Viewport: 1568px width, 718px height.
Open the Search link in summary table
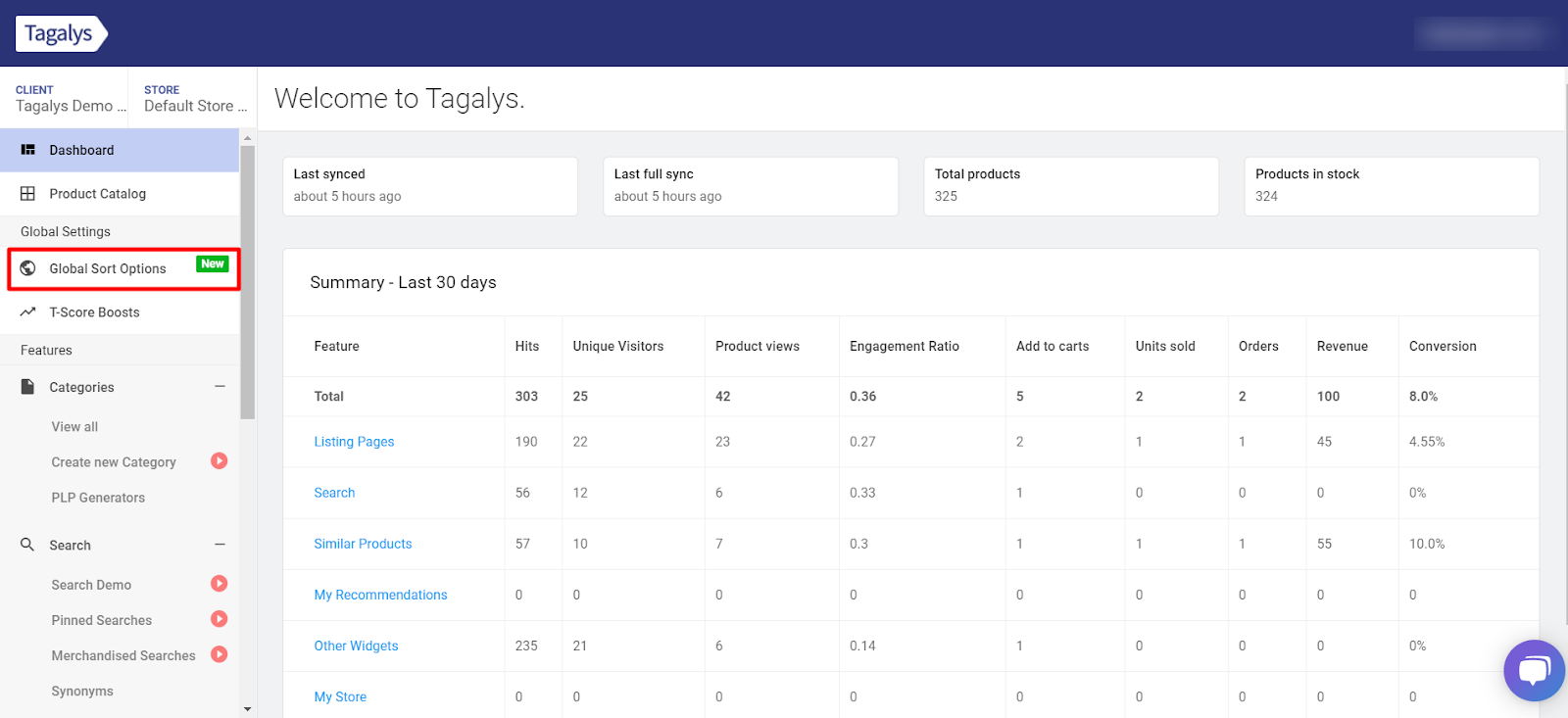(x=334, y=493)
